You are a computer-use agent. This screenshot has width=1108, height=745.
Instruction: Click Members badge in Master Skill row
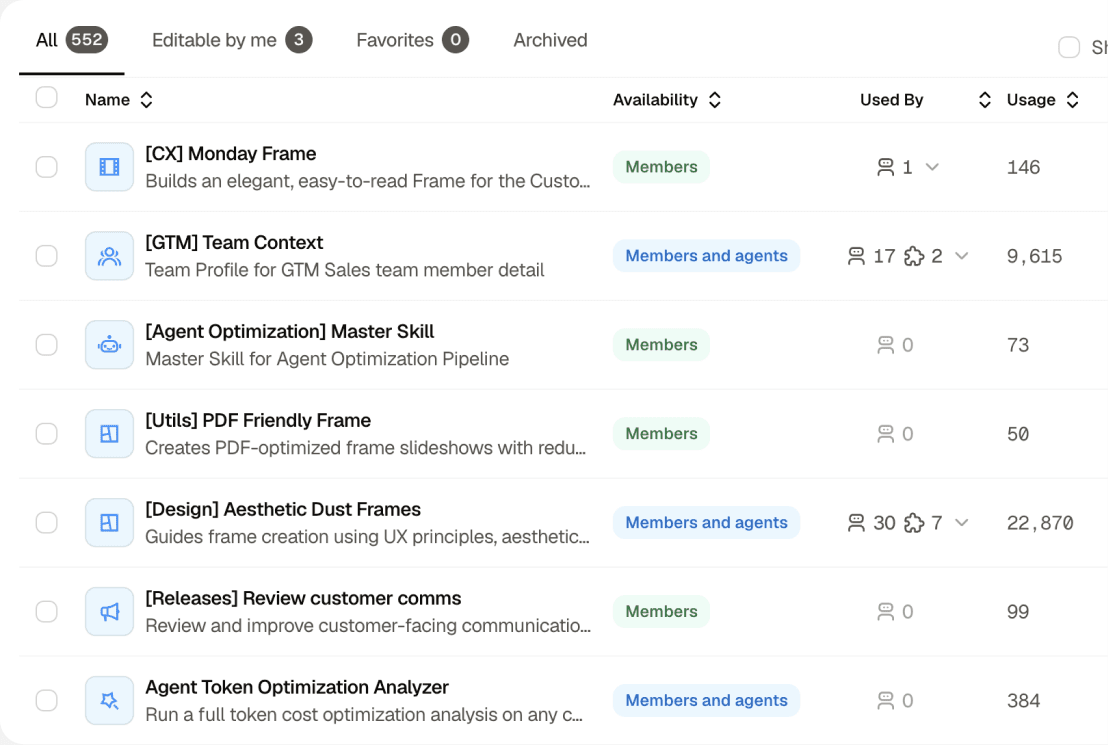[x=661, y=345]
